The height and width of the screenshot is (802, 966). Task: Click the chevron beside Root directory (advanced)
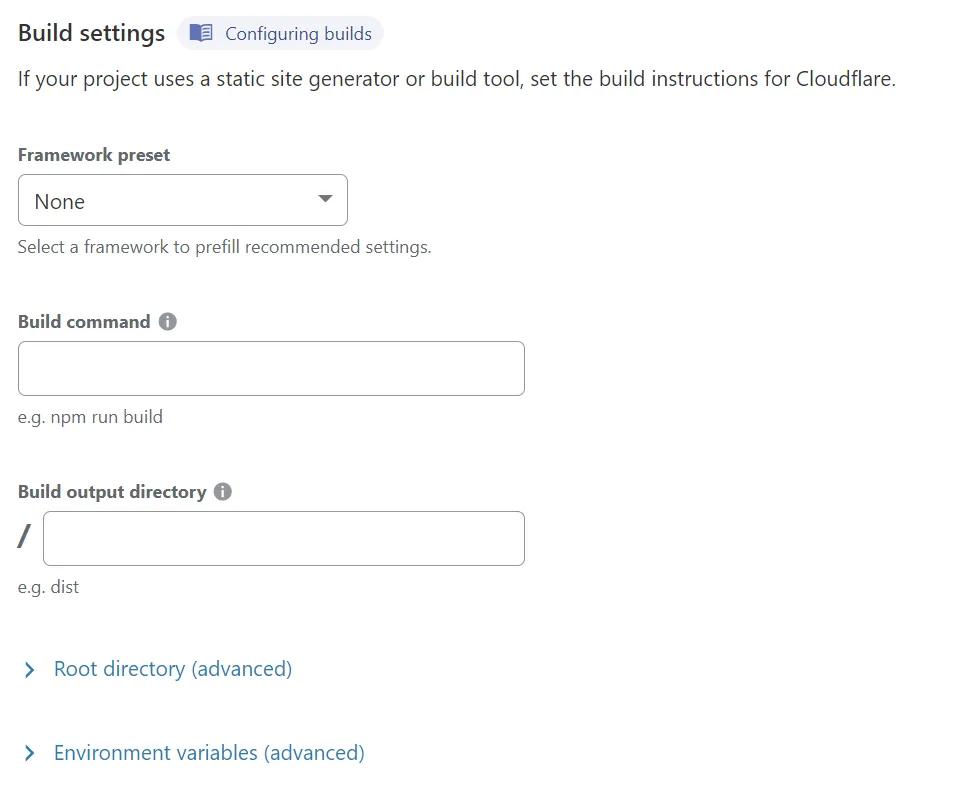coord(28,669)
